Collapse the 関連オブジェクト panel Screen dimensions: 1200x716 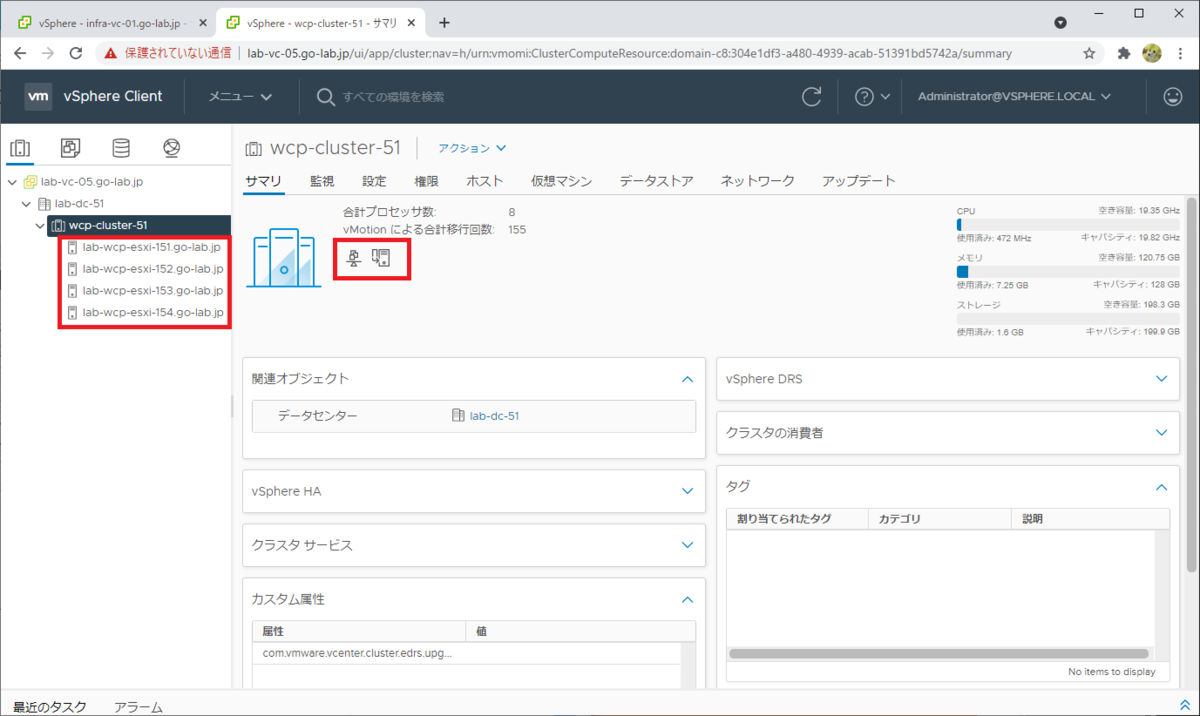(687, 379)
